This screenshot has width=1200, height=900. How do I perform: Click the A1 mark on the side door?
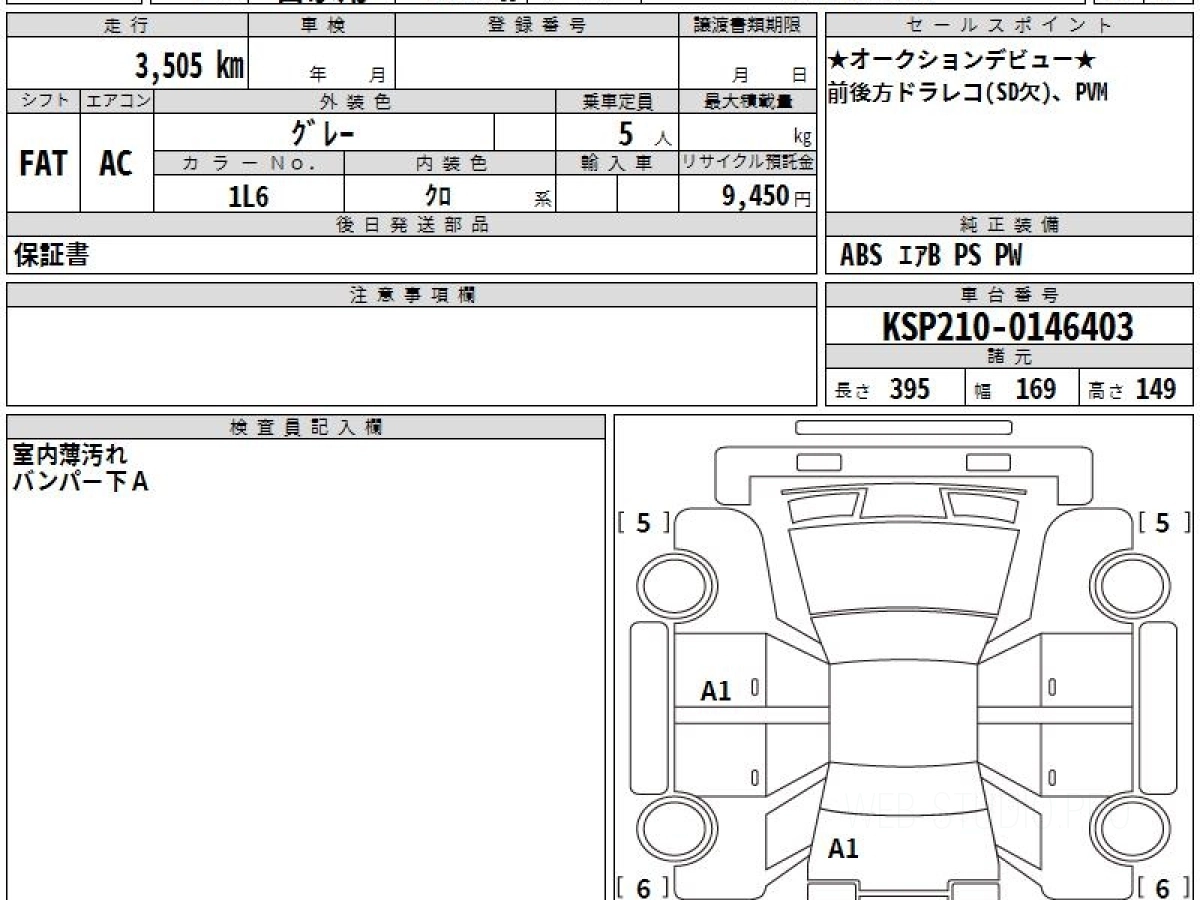715,690
